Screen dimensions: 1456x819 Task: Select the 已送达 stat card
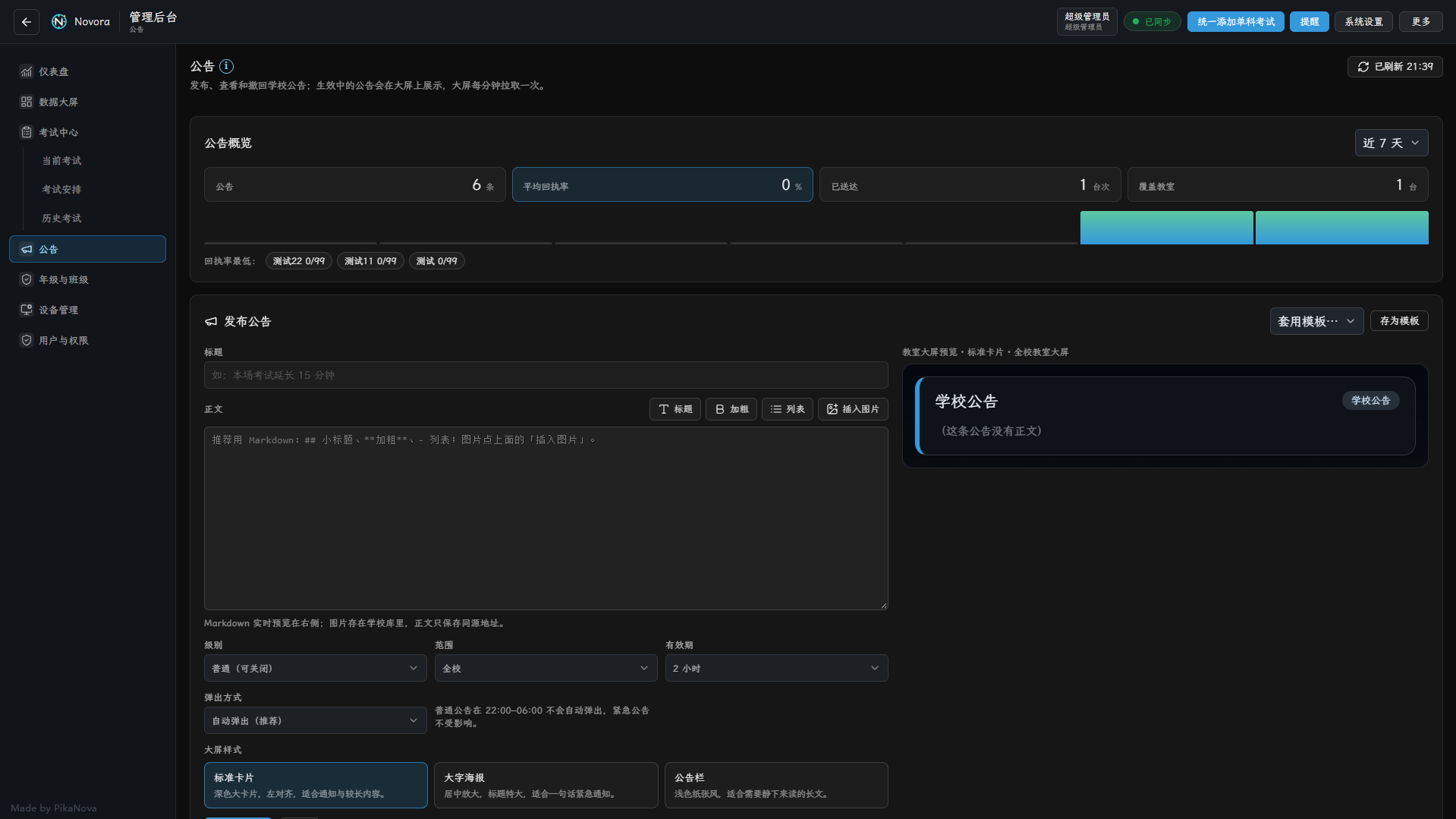pos(970,184)
